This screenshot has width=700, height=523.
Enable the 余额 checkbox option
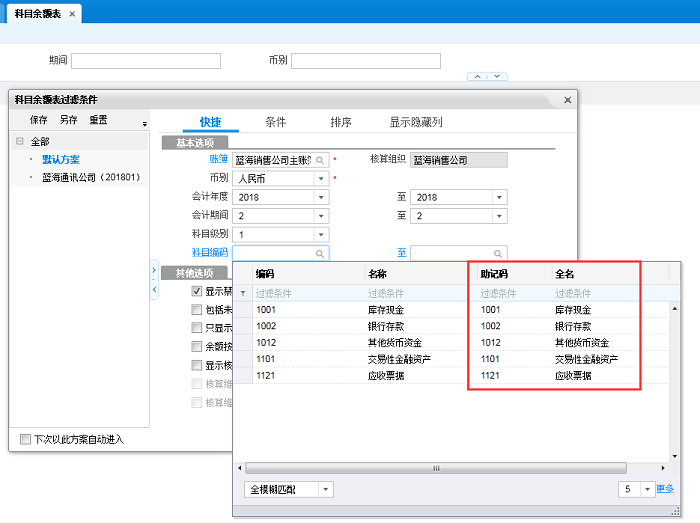(197, 347)
